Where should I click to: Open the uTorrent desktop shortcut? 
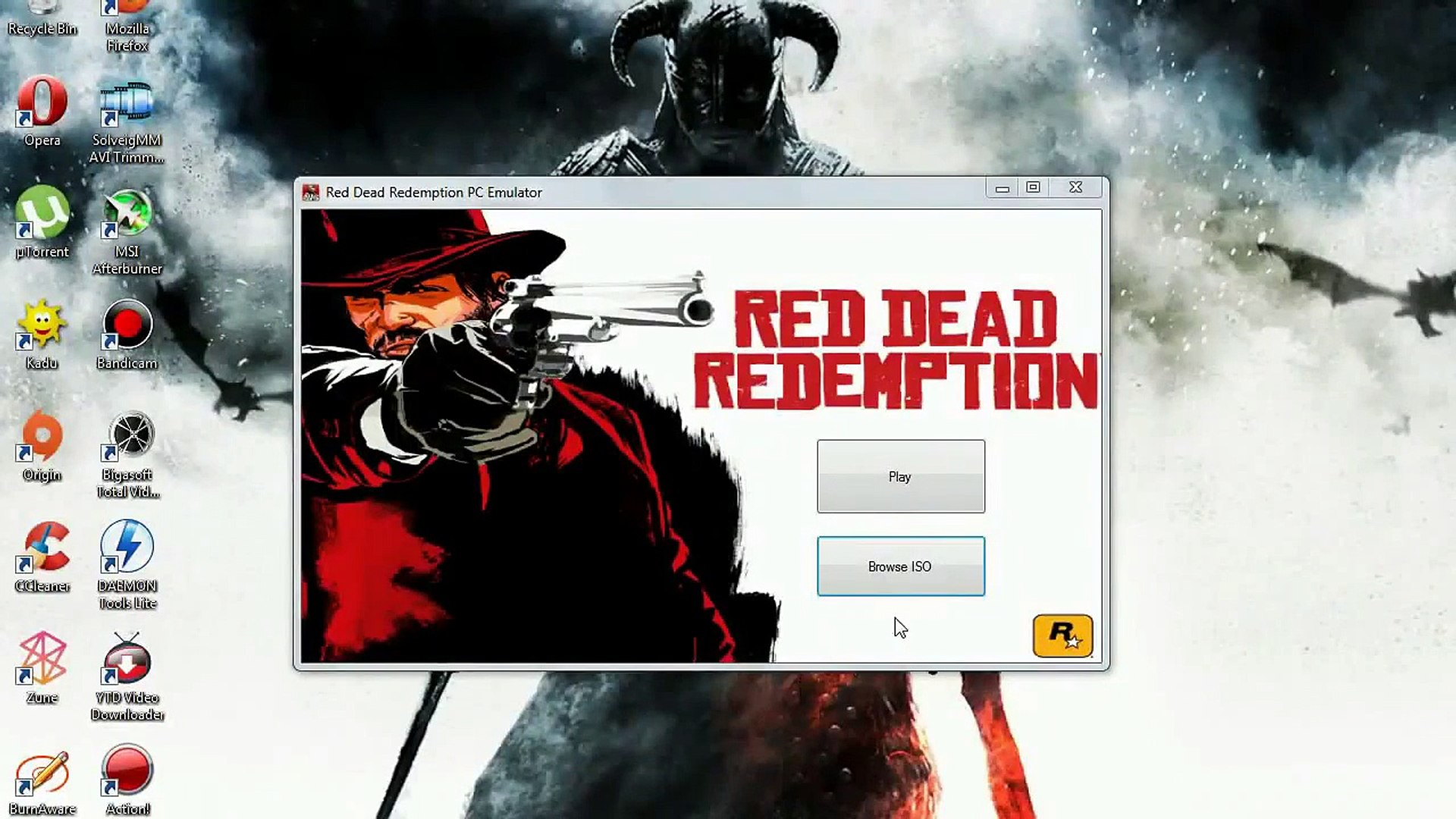[42, 215]
